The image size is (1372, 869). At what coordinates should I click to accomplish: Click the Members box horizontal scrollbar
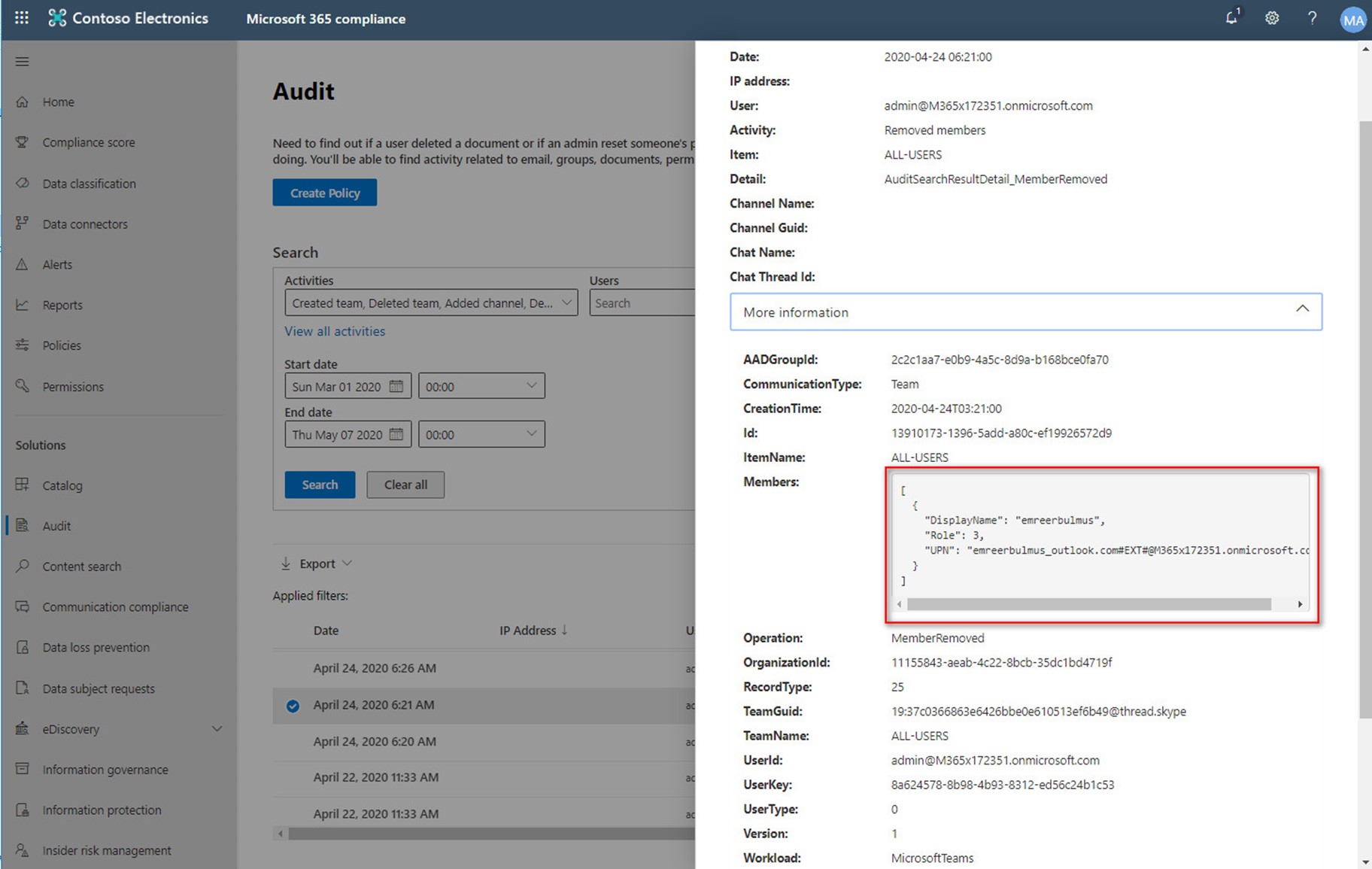(x=1088, y=604)
